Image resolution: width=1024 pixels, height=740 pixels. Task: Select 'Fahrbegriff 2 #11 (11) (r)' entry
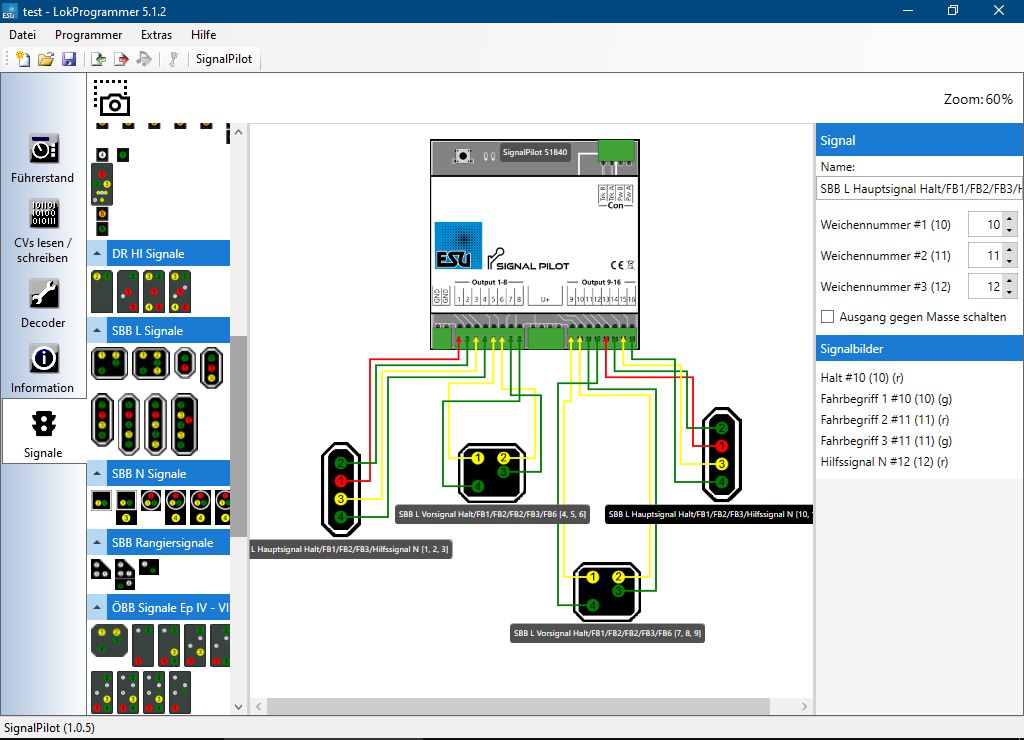tap(885, 419)
